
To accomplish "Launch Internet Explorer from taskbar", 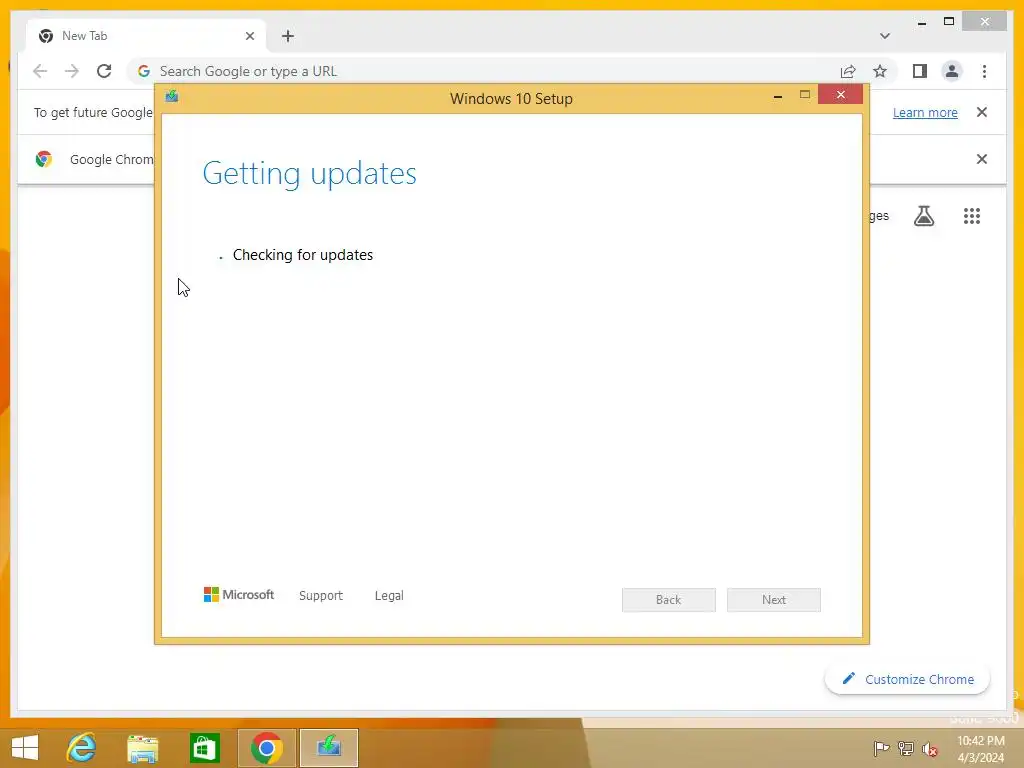I will click(x=82, y=748).
